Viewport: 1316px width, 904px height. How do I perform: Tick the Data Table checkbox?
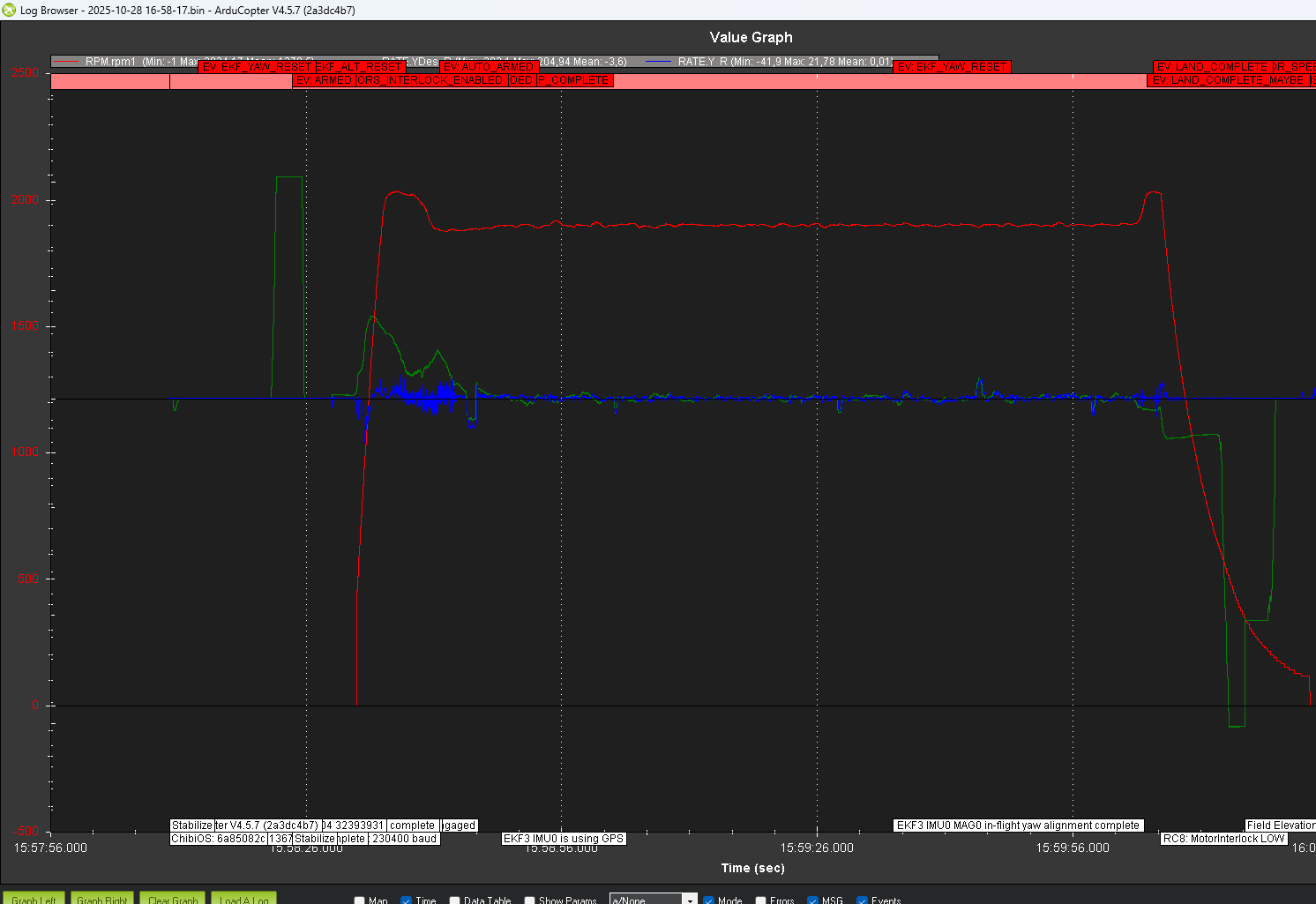[x=455, y=900]
